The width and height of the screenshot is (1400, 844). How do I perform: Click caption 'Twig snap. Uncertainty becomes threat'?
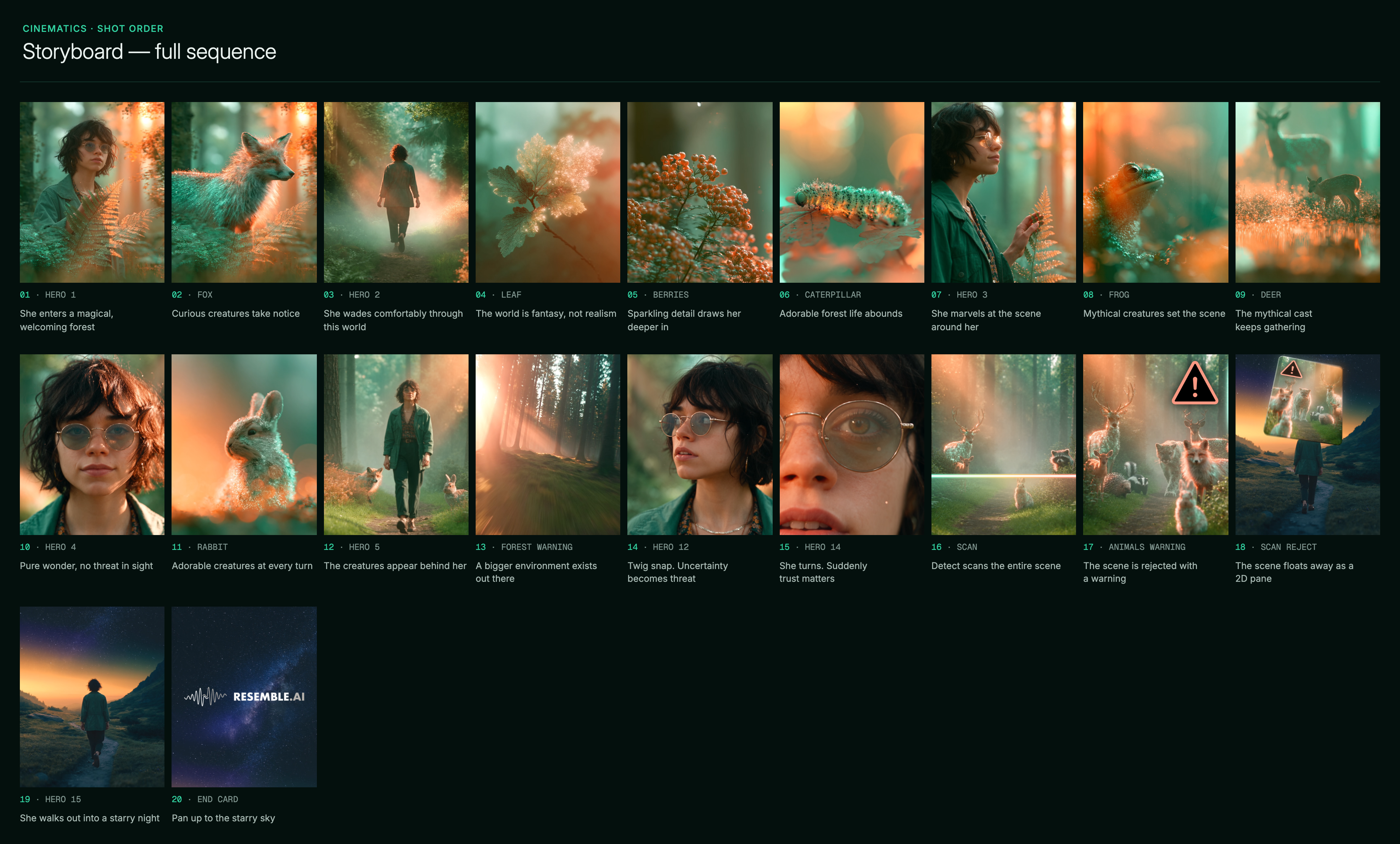[677, 572]
